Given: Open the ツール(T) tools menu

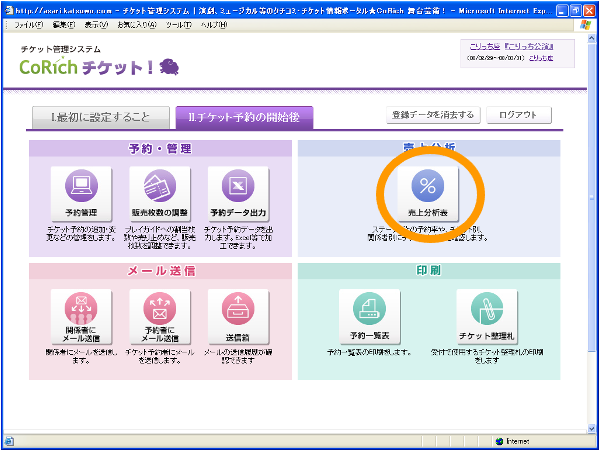Looking at the screenshot, I should [180, 24].
